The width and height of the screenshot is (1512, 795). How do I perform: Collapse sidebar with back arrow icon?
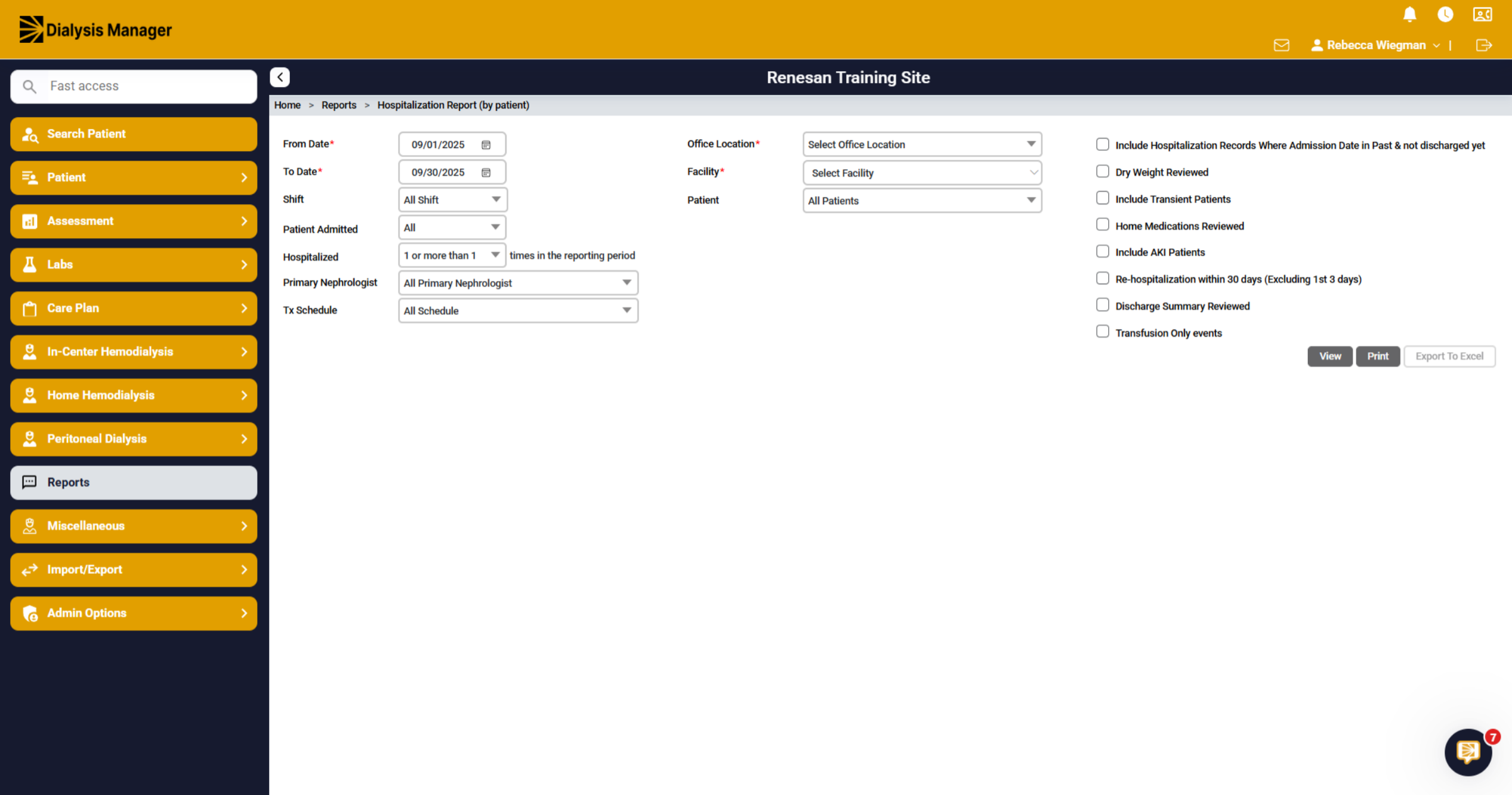click(280, 77)
